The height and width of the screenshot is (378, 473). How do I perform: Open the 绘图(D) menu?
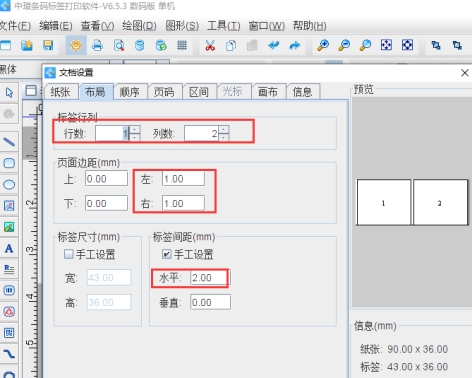pos(139,26)
